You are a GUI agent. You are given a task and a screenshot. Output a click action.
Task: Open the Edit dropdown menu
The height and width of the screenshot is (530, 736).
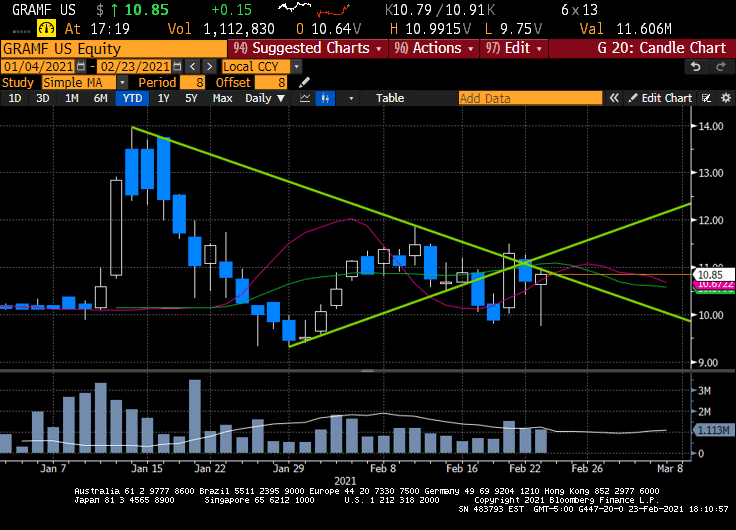pyautogui.click(x=514, y=48)
